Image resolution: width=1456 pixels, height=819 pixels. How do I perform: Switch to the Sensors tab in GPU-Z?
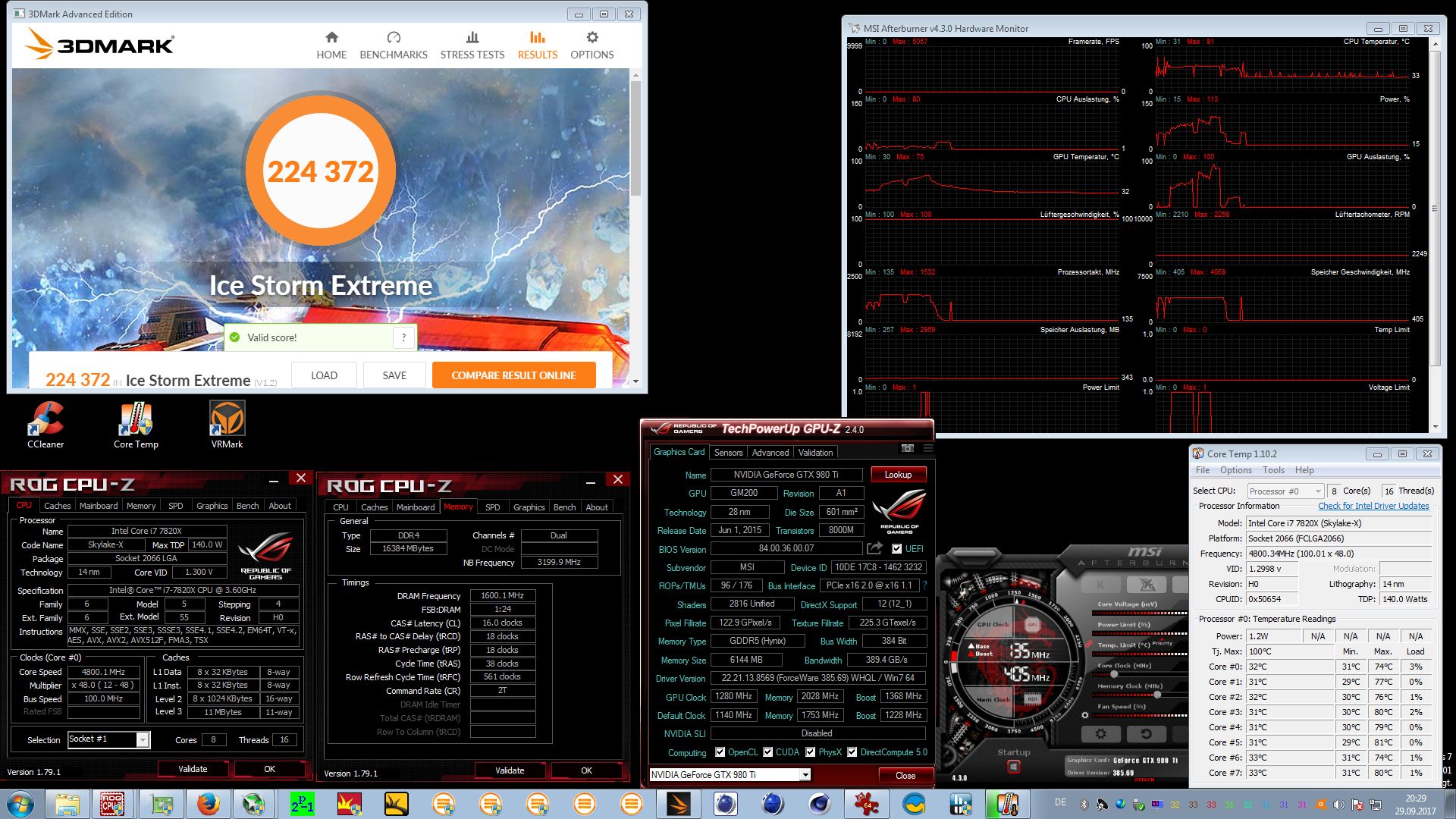coord(729,453)
